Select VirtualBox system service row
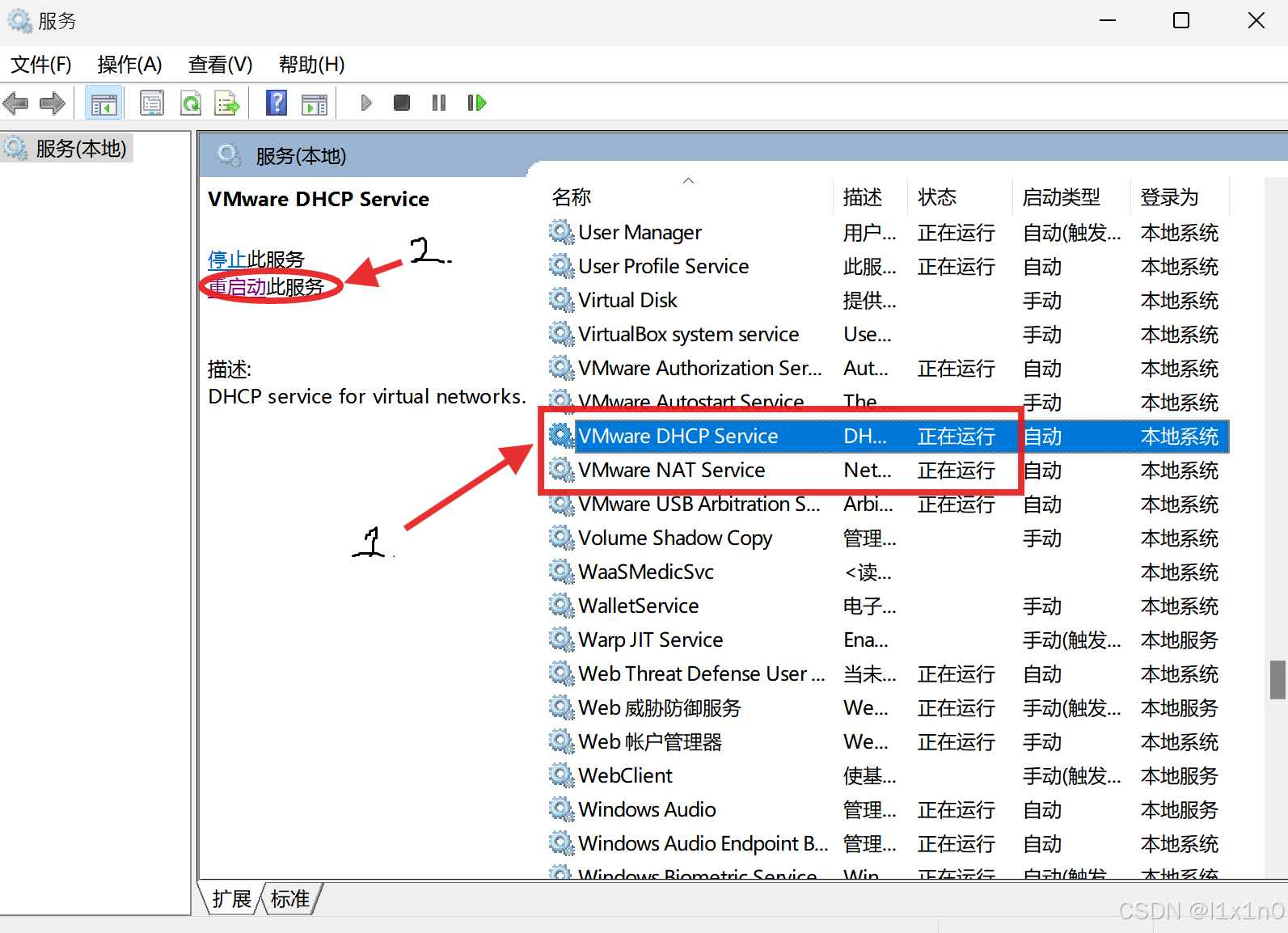Image resolution: width=1288 pixels, height=933 pixels. click(888, 335)
